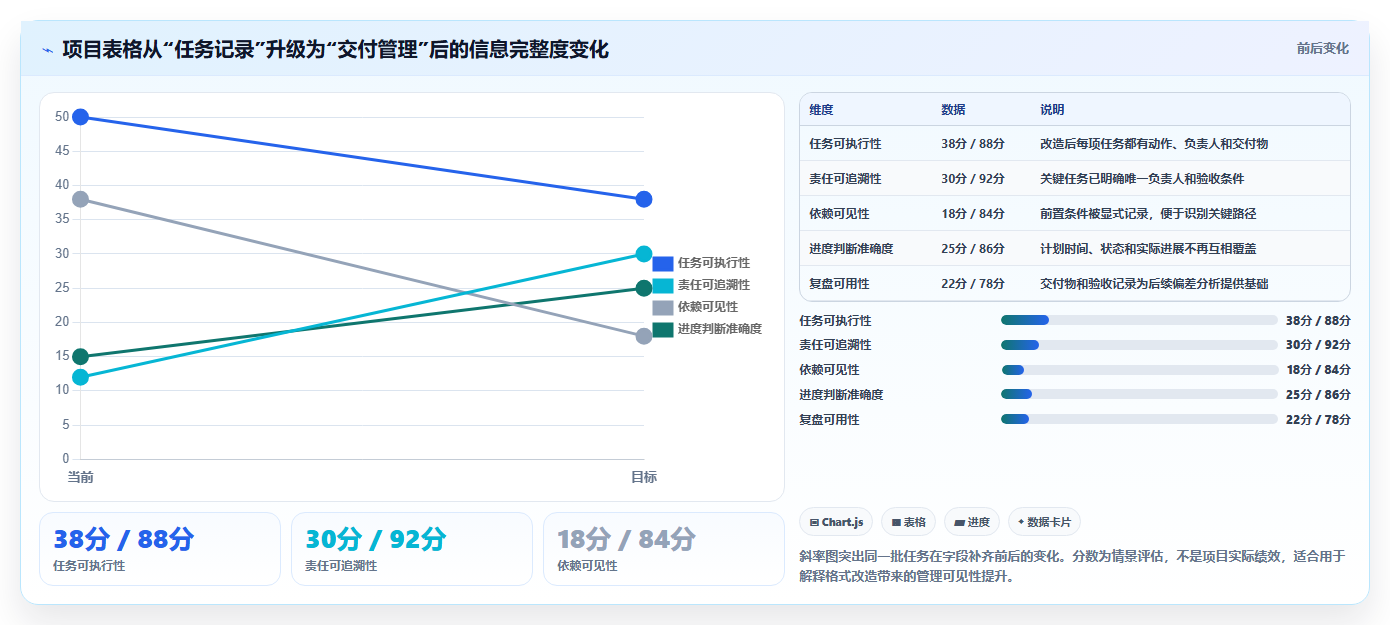
Task: Toggle the cyan 责任可追溯性 legend swatch
Action: tap(663, 285)
